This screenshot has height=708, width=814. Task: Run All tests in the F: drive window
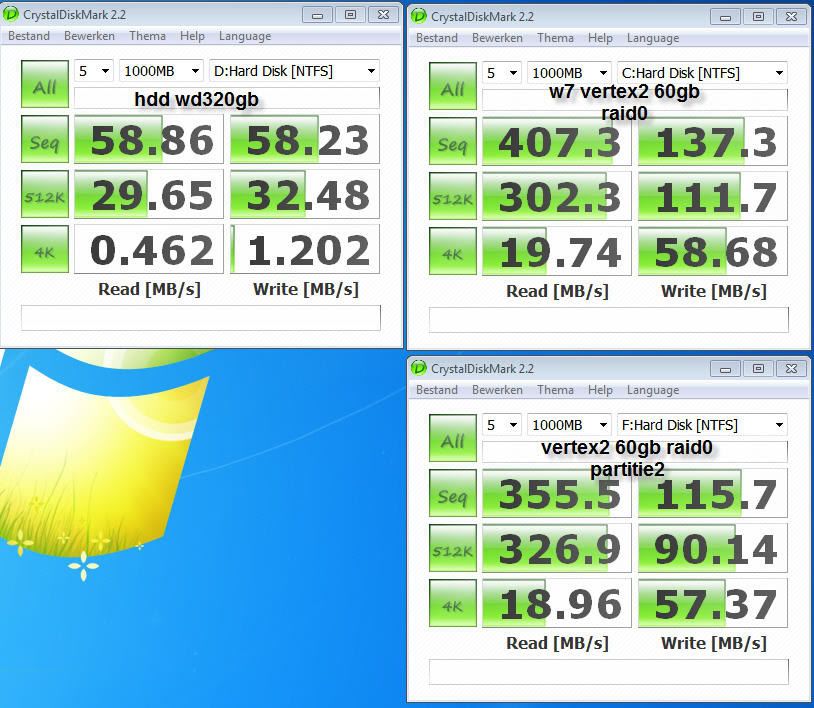pos(453,438)
